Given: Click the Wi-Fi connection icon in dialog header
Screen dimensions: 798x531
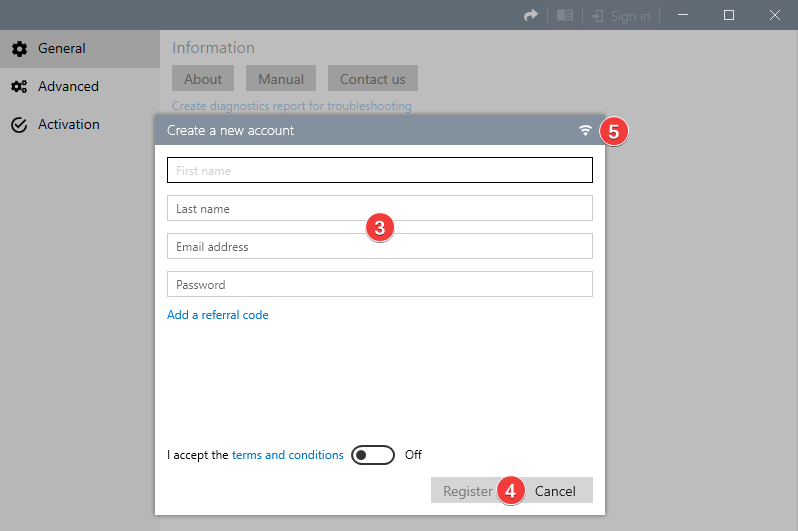Looking at the screenshot, I should [x=585, y=130].
